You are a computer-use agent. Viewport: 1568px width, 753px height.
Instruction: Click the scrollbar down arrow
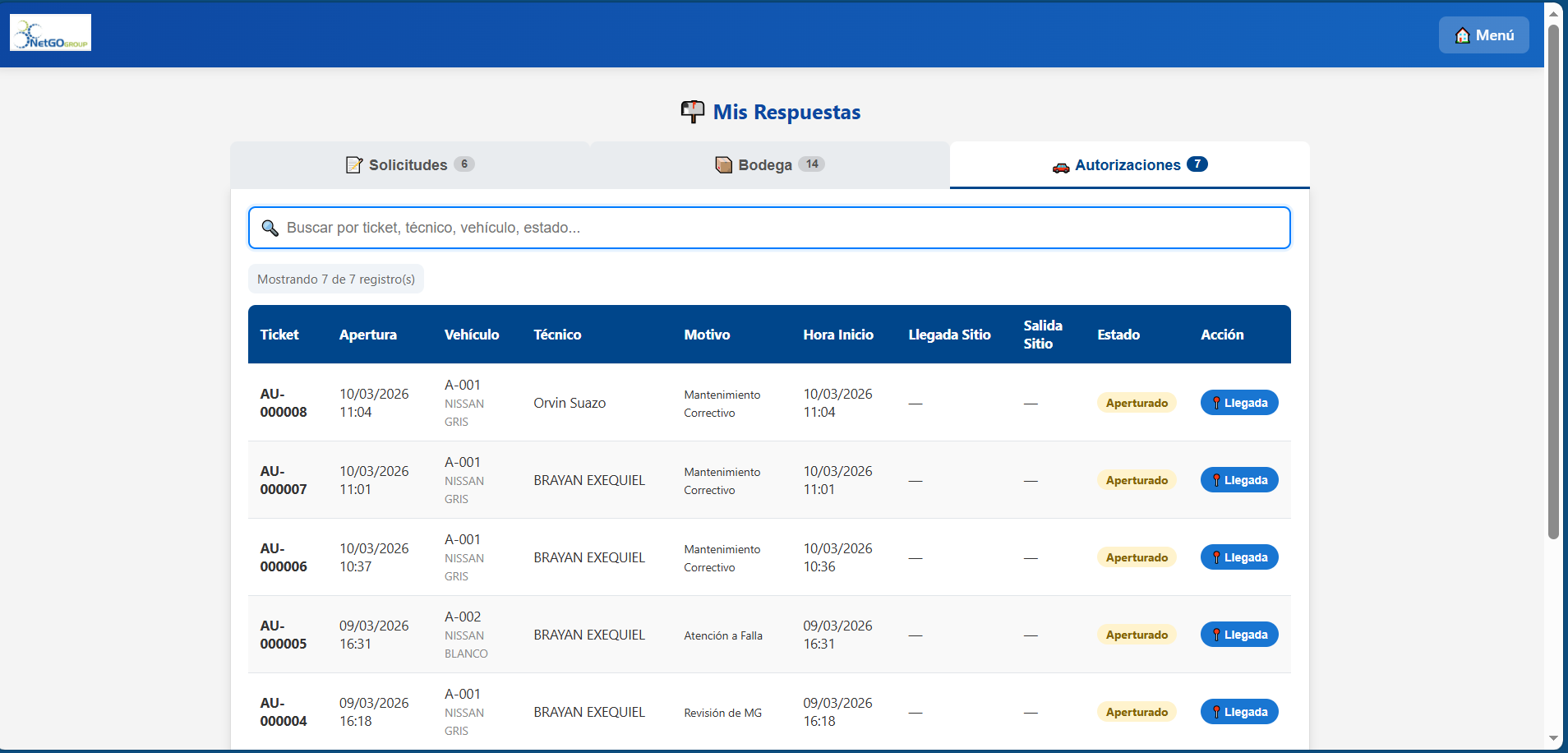pos(1553,738)
